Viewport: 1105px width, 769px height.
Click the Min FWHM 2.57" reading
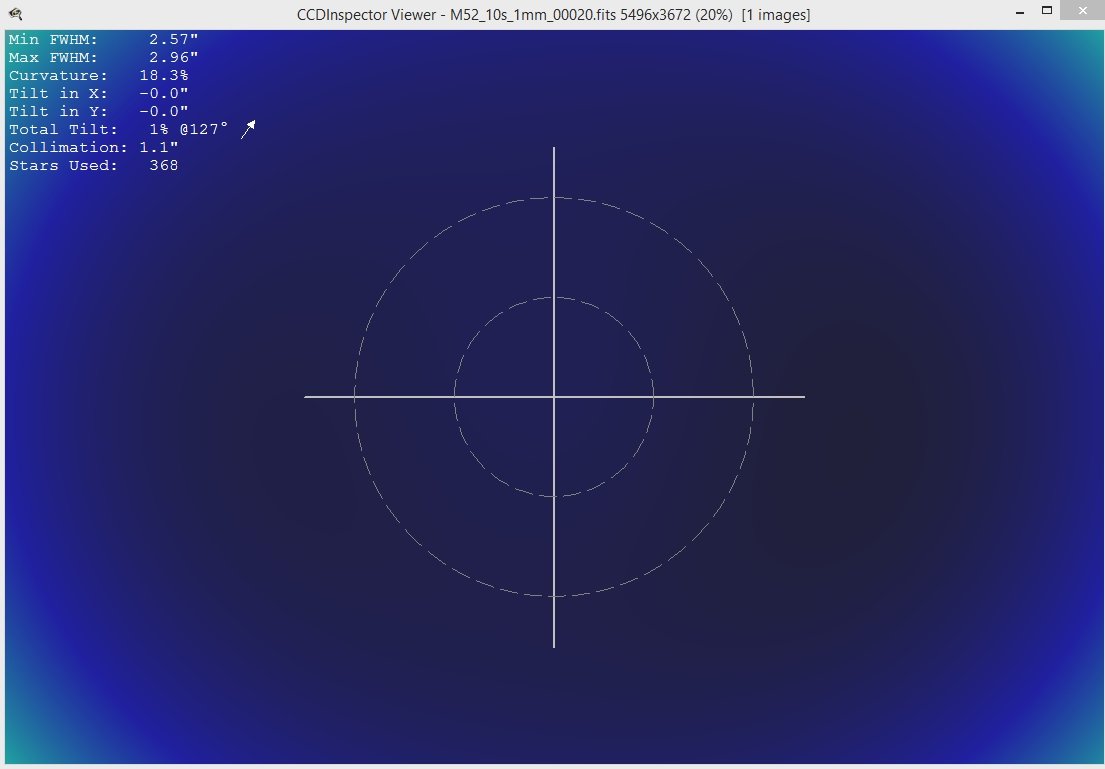coord(104,39)
